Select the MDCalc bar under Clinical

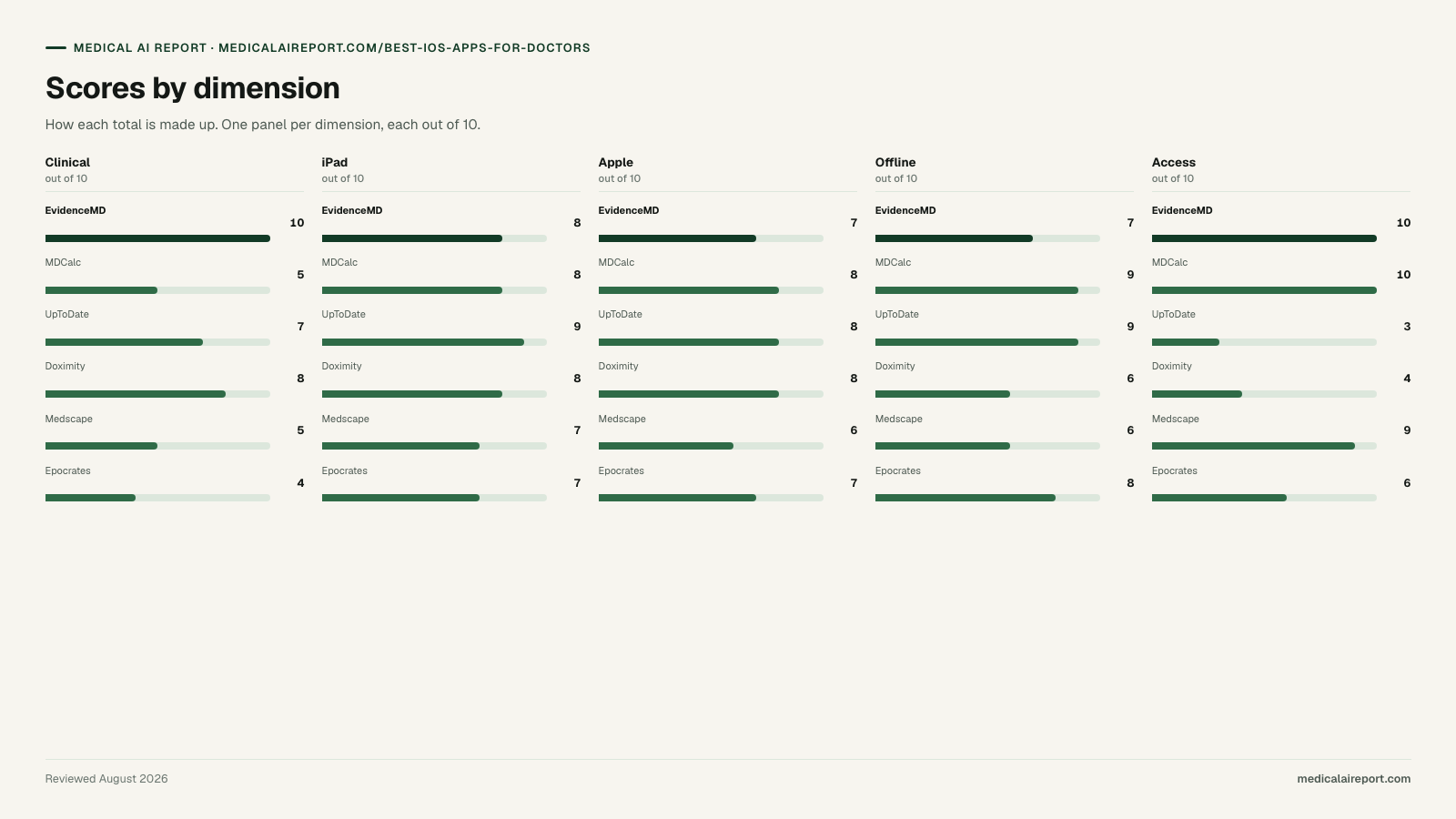[157, 290]
